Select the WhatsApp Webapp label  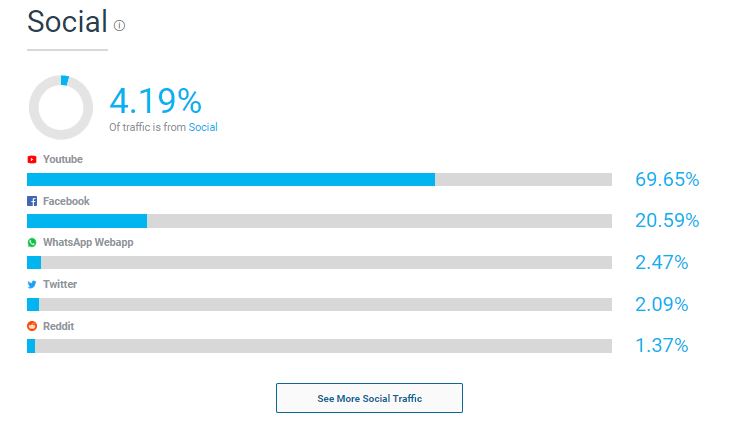[x=88, y=243]
